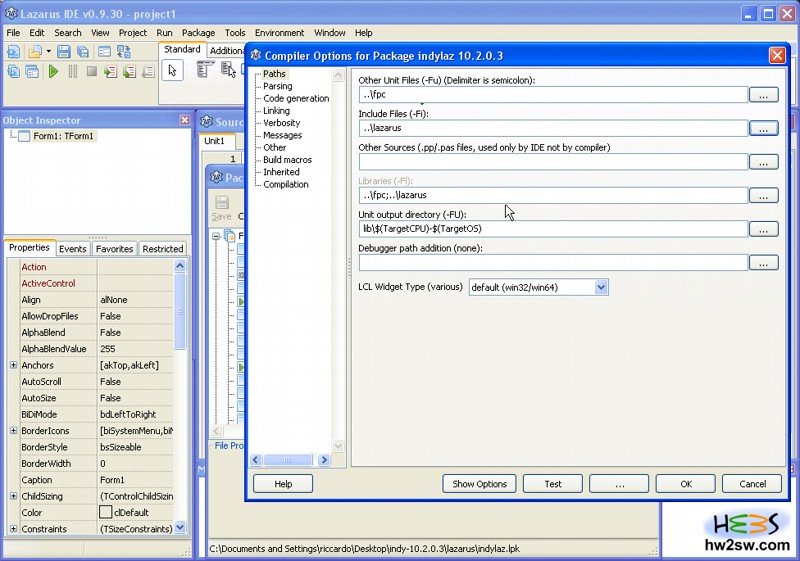This screenshot has height=561, width=800.
Task: Click the Save floppy disk icon
Action: (64, 52)
